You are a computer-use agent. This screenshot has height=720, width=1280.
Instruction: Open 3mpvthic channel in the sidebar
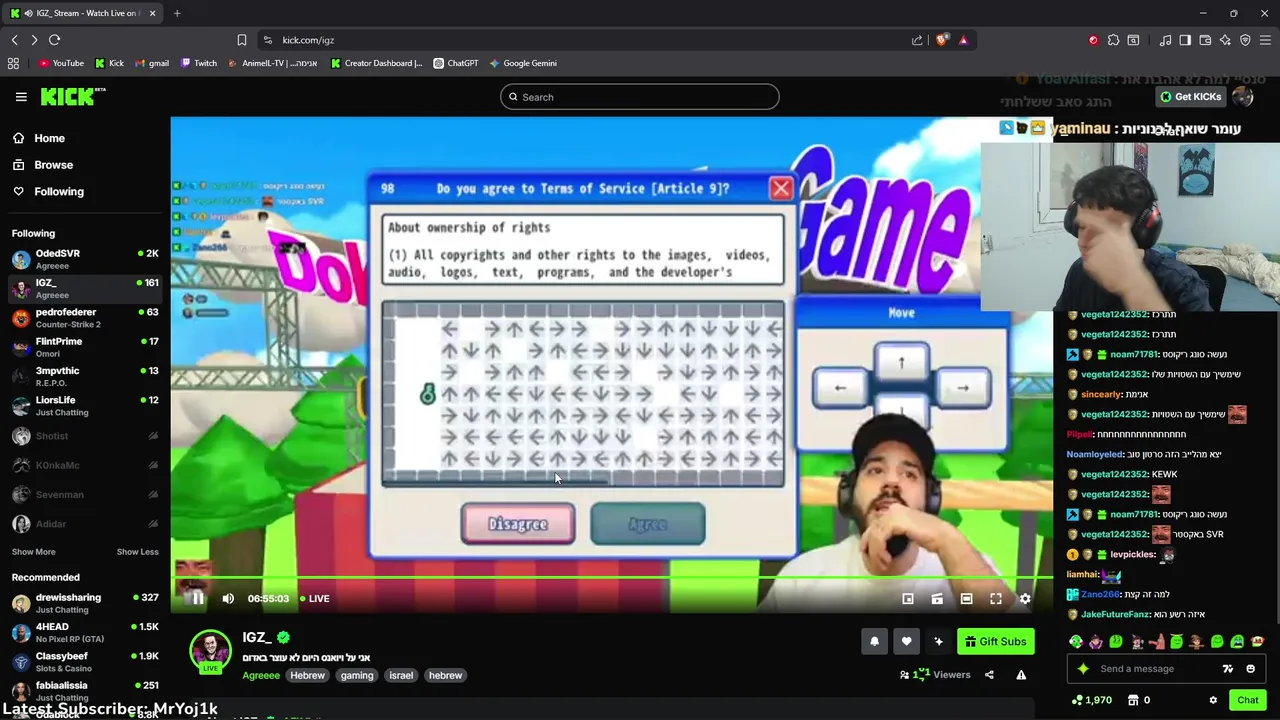(85, 376)
